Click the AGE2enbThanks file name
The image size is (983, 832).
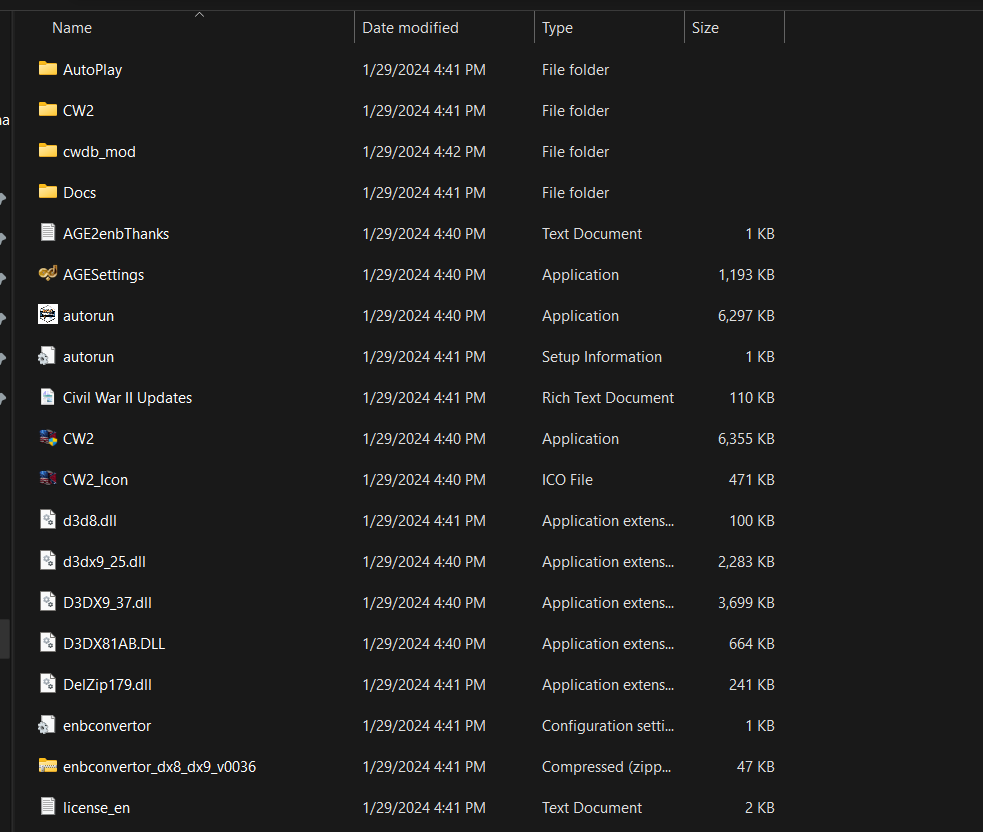(x=116, y=234)
